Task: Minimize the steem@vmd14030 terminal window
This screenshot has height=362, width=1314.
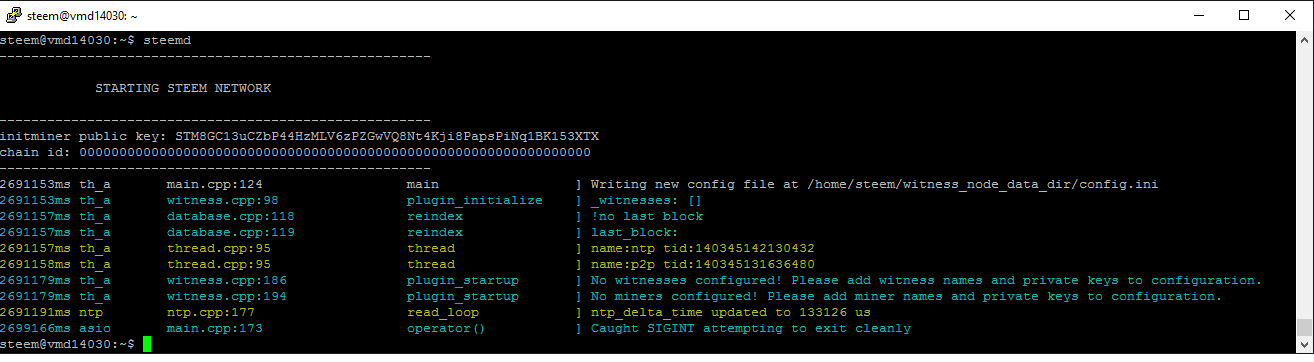Action: (1198, 15)
